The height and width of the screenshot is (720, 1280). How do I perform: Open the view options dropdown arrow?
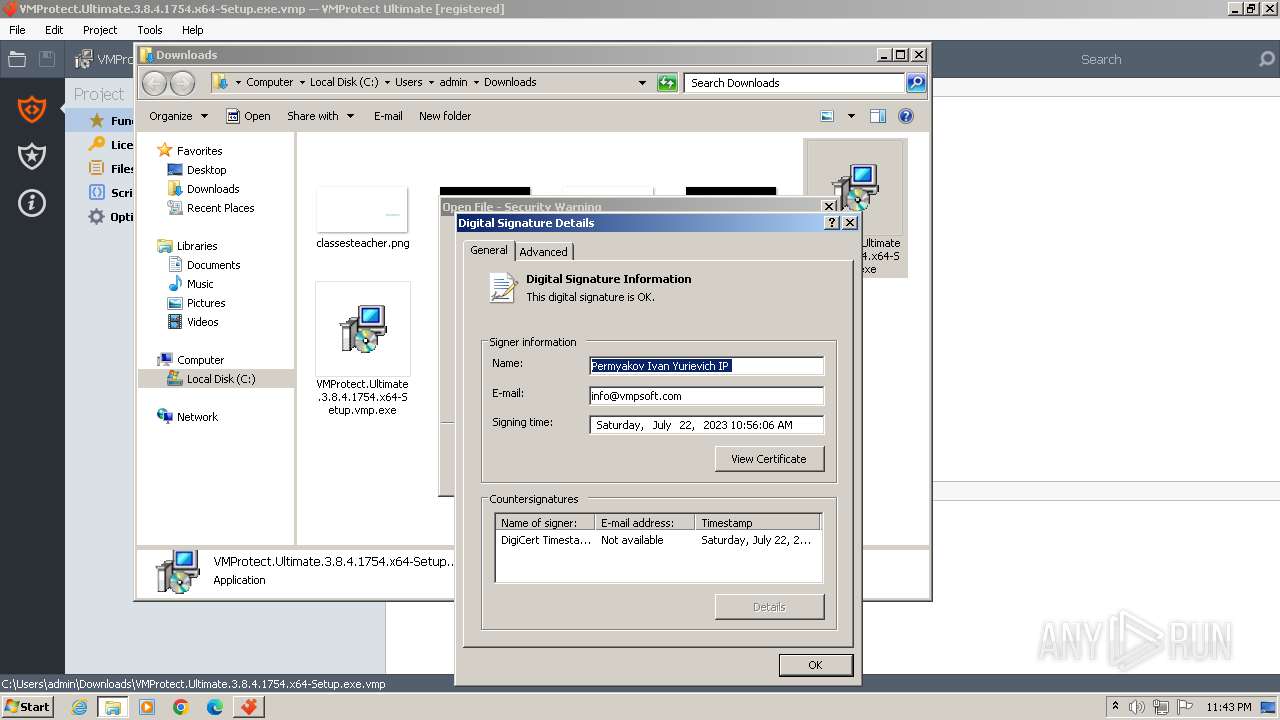851,116
